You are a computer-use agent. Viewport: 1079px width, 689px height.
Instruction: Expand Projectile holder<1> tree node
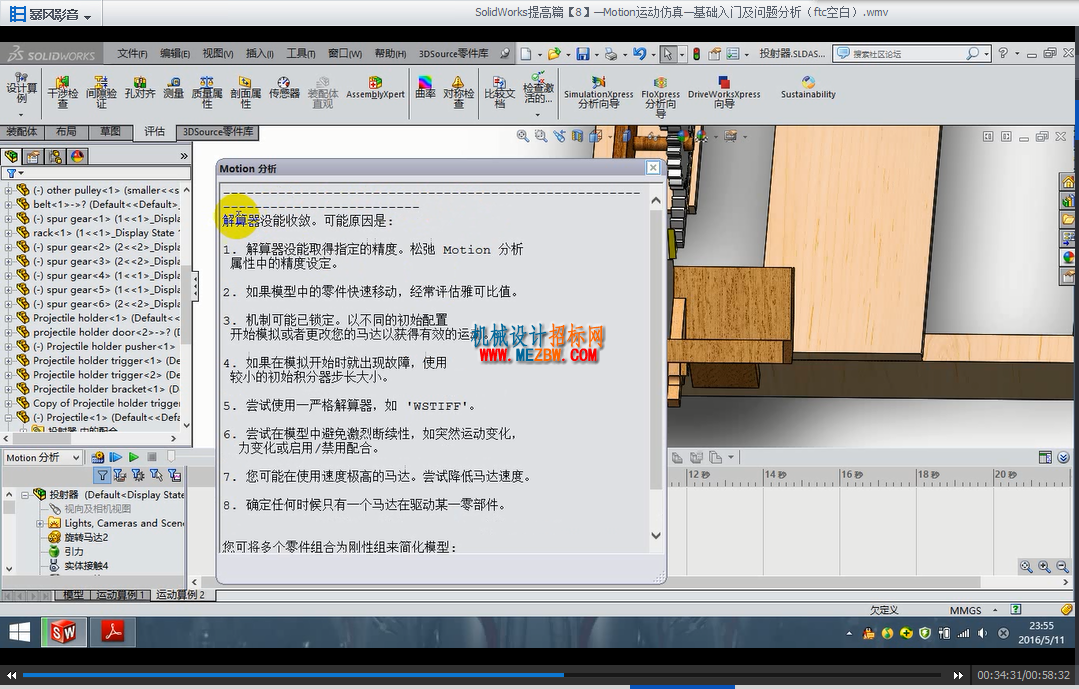click(8, 318)
